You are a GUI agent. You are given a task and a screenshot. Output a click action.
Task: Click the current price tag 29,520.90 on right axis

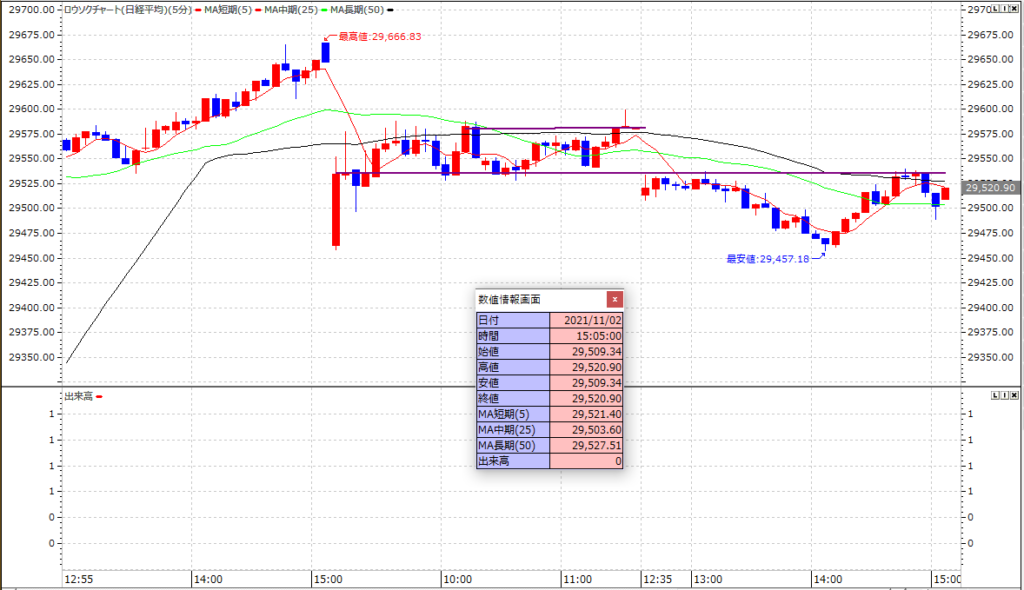[x=990, y=187]
